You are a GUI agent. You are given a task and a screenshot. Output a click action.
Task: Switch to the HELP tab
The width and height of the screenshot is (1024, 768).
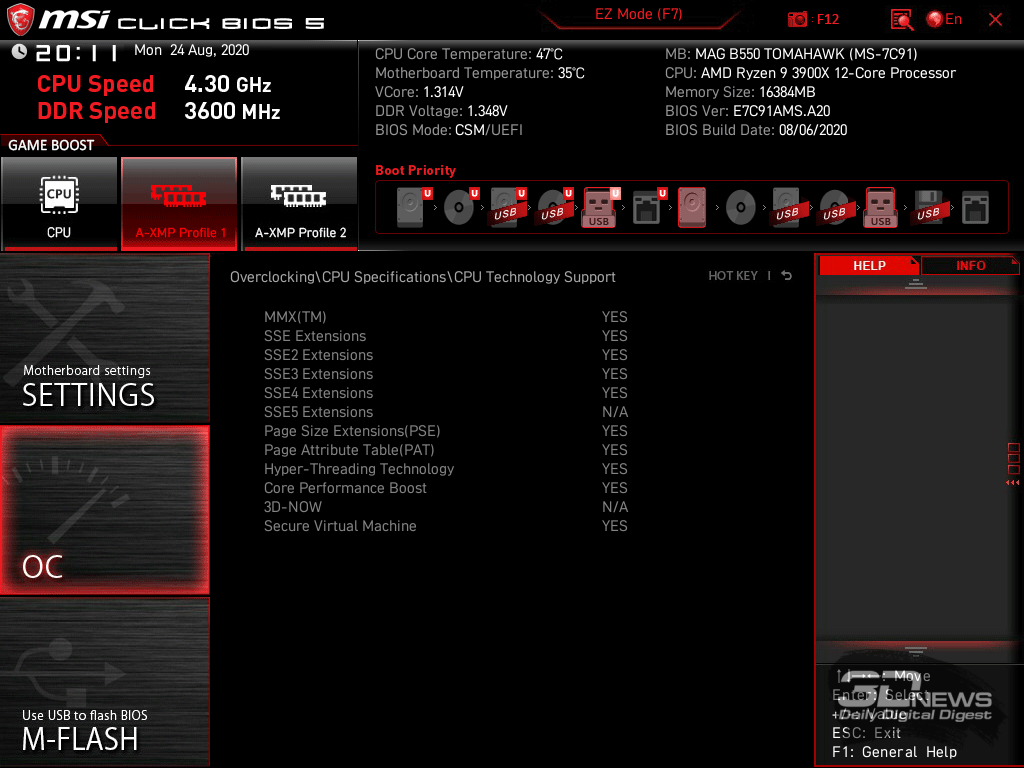pos(869,265)
